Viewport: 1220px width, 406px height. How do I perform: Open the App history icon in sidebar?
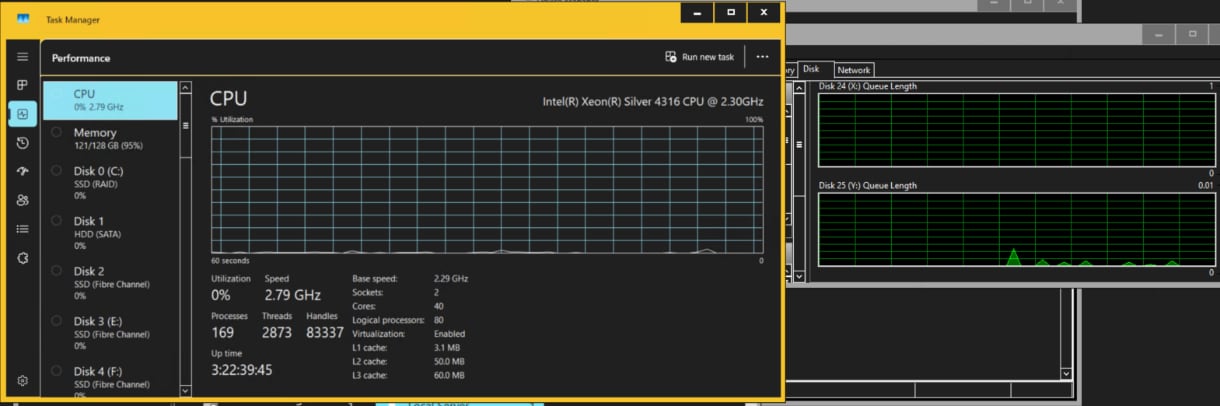coord(22,143)
